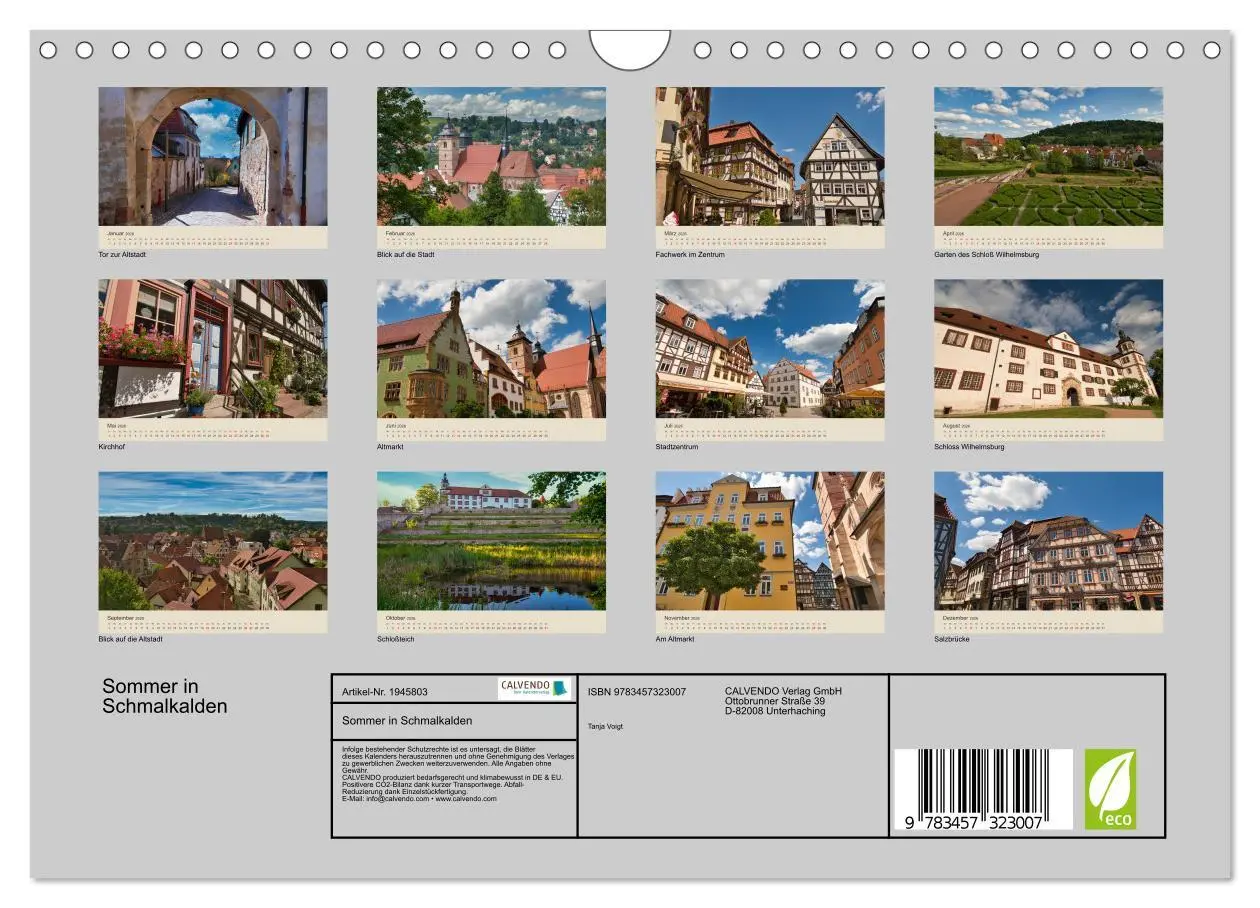Click the boxed 'Sommer in Schmalkalden' title
1260x908 pixels.
pos(407,720)
